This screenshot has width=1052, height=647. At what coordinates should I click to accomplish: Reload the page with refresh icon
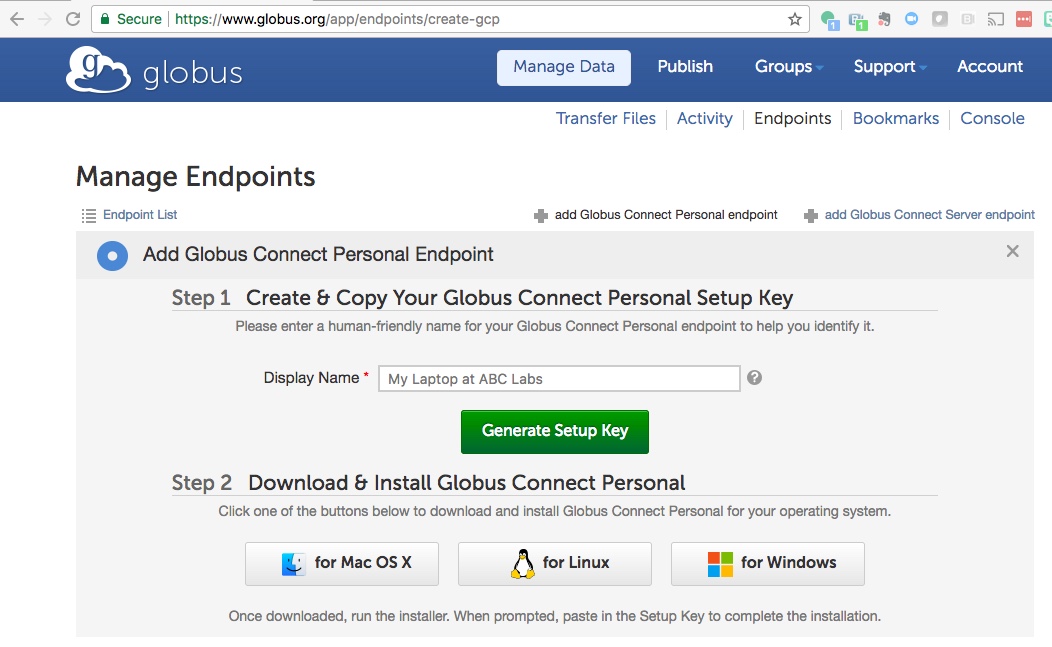click(x=73, y=19)
